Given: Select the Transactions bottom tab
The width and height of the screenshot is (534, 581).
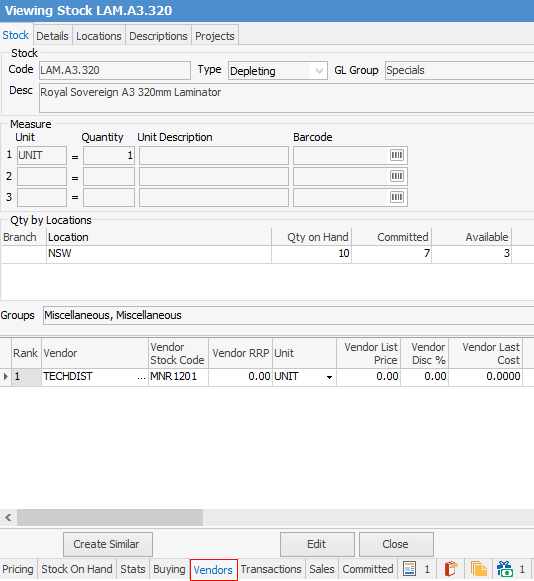Looking at the screenshot, I should [271, 569].
